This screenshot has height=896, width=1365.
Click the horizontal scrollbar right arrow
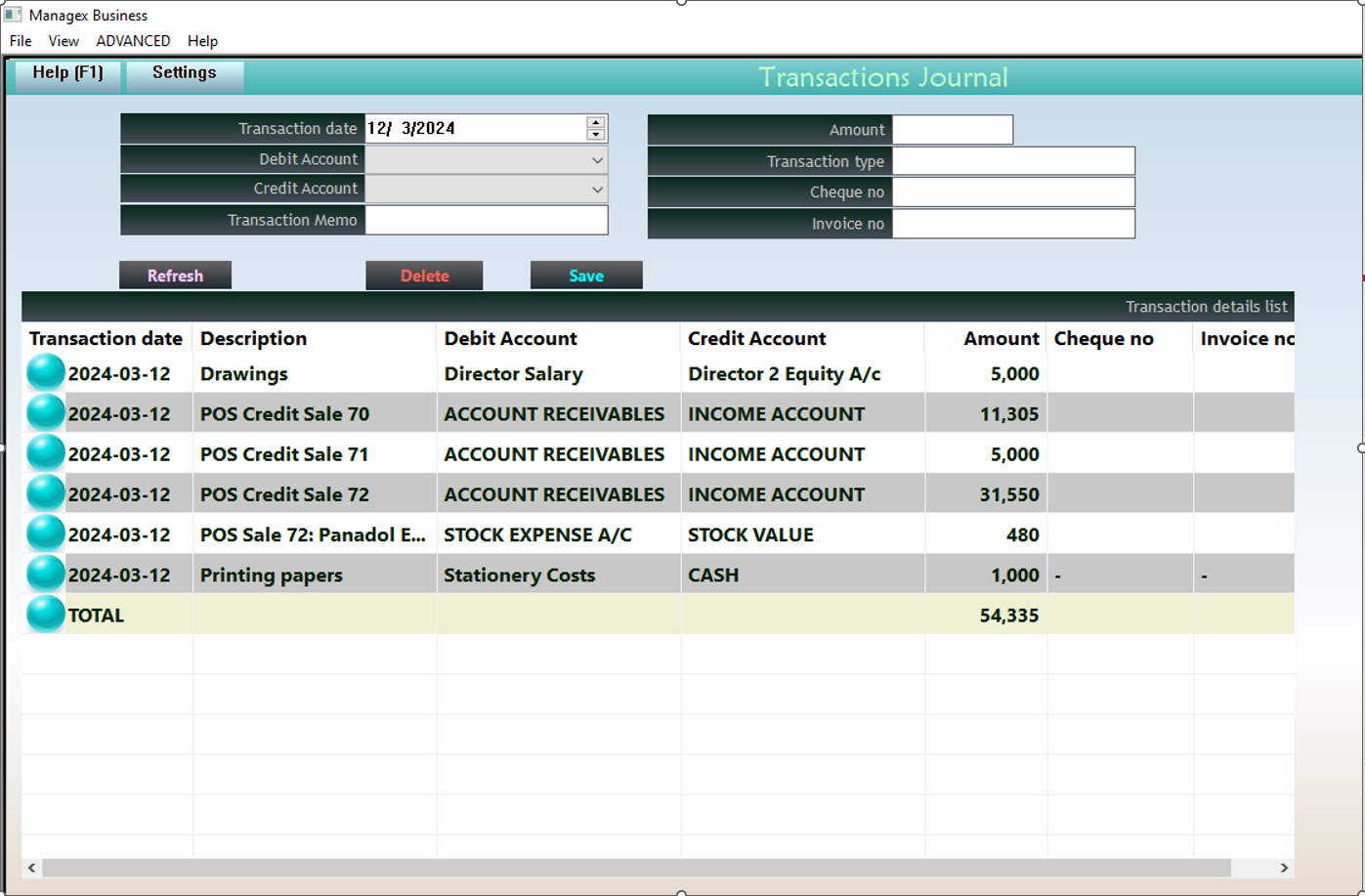click(1287, 867)
